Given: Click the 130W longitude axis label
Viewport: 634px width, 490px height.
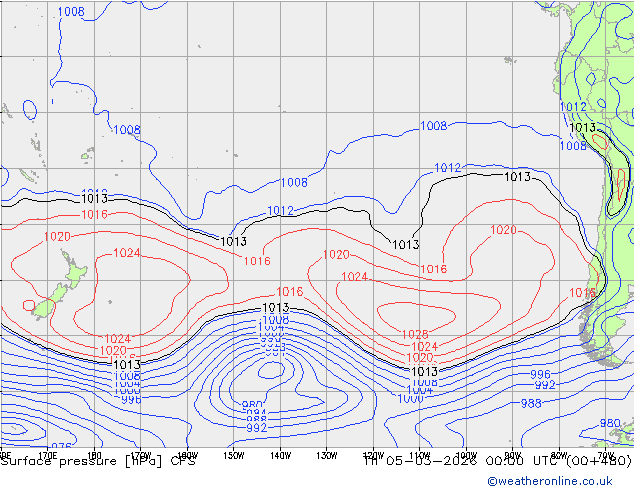Looking at the screenshot, I should pyautogui.click(x=327, y=456).
